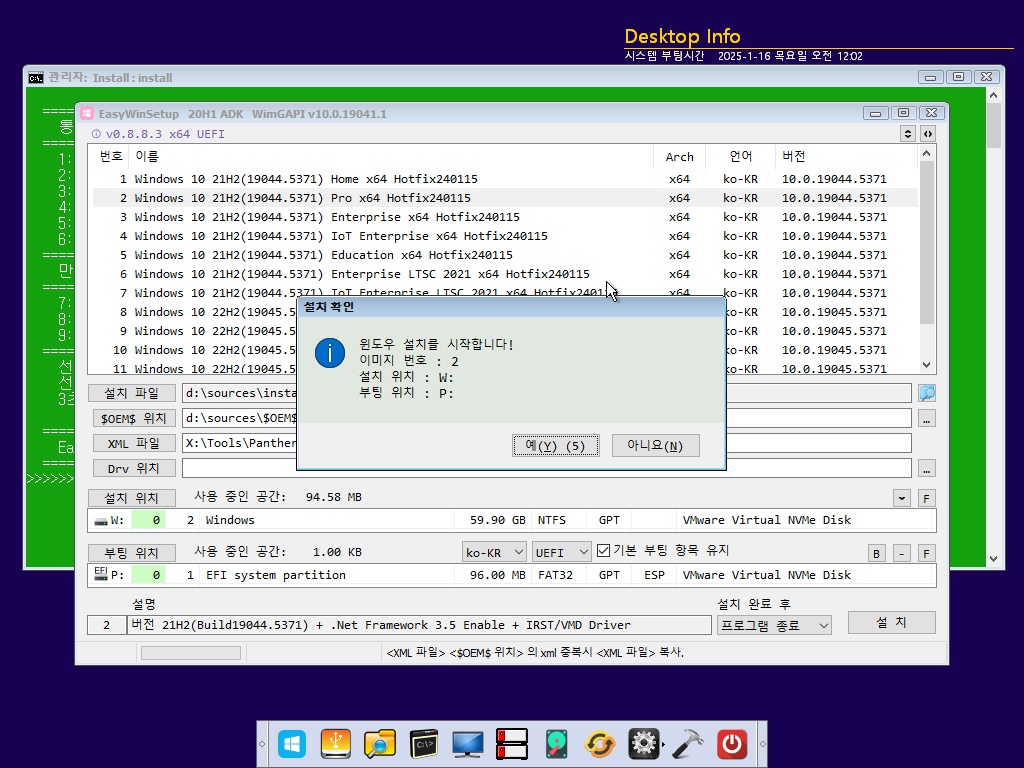Click the 부팅 위치 button

coord(132,553)
